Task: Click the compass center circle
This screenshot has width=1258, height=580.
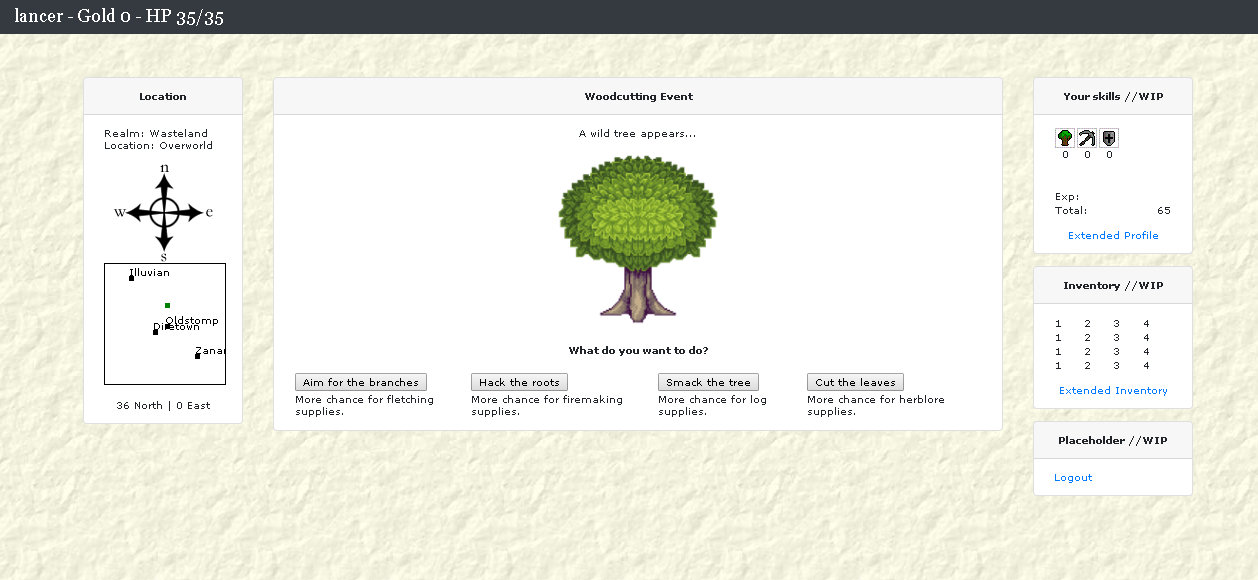Action: 165,212
